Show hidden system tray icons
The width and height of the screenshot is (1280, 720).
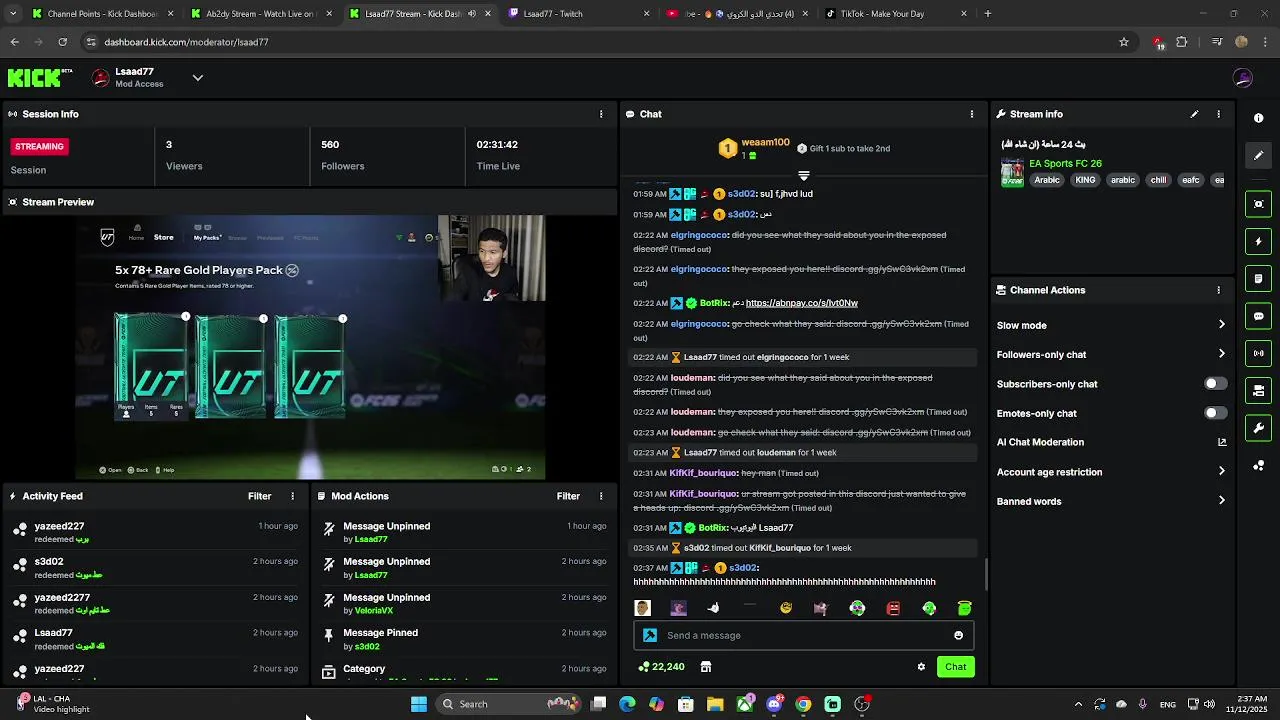[1078, 704]
